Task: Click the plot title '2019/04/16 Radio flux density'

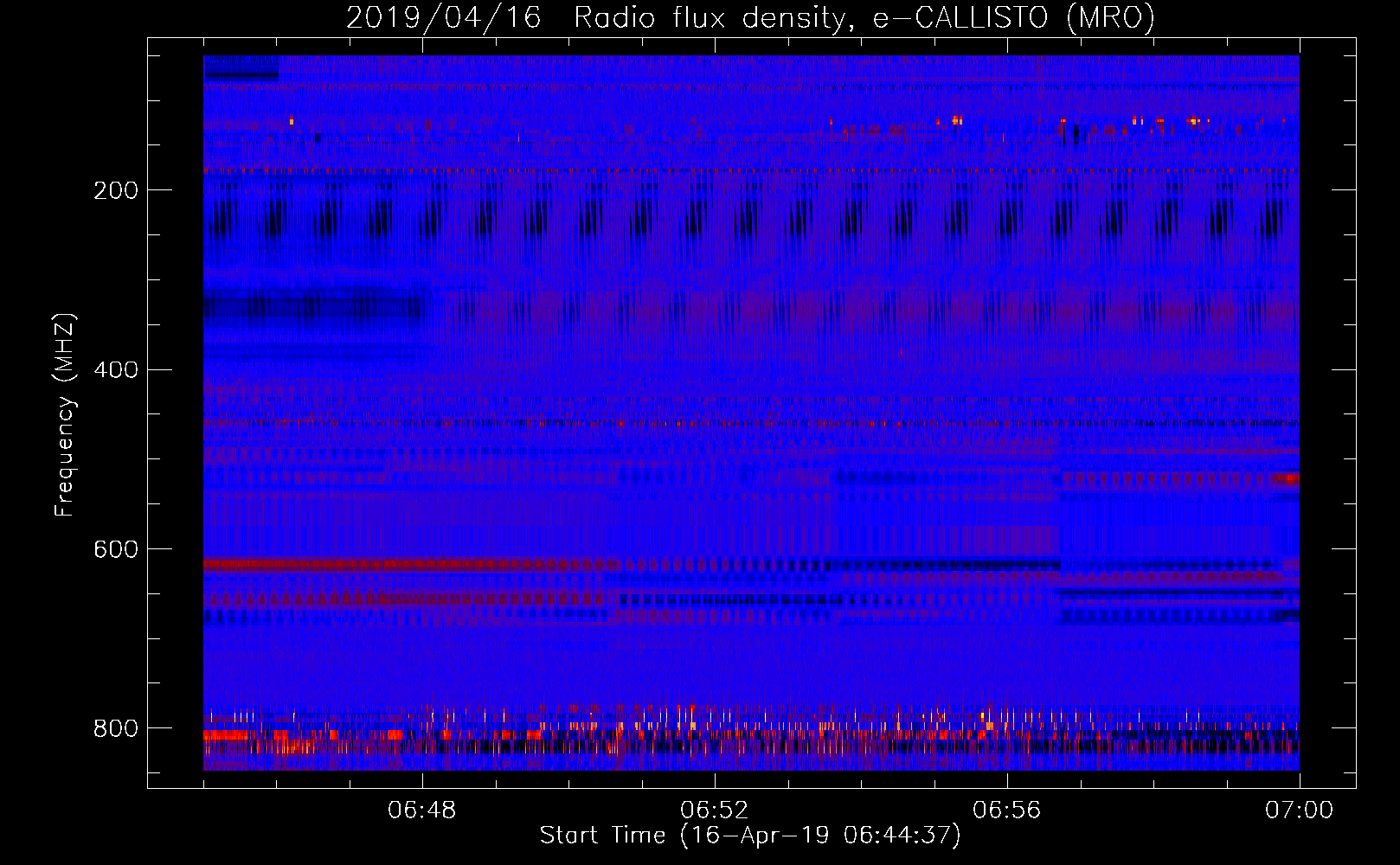Action: [750, 18]
